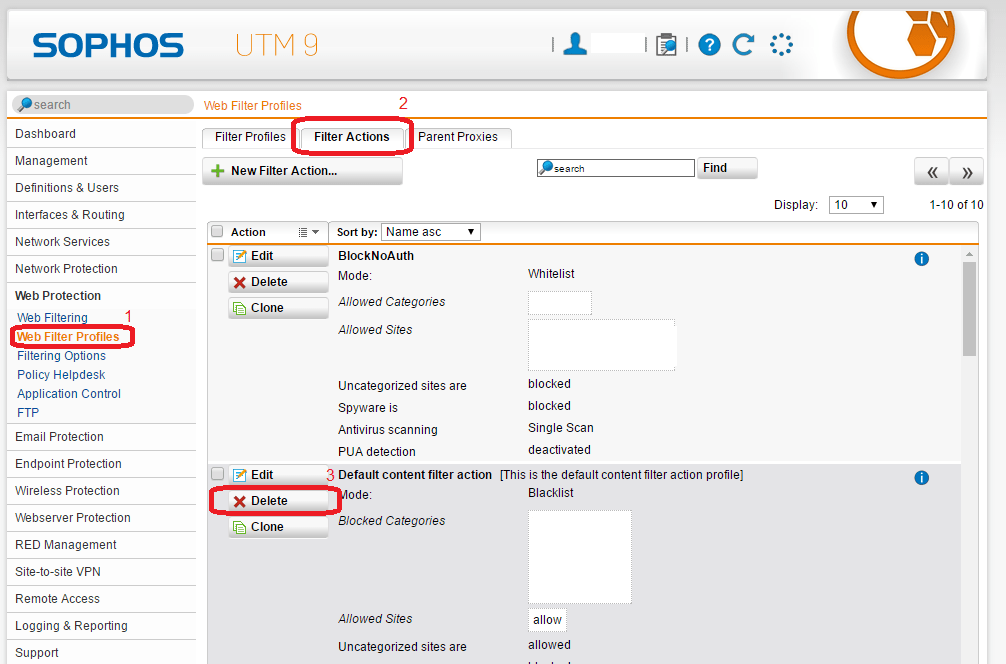Check the BlockNoAuth row checkbox

(x=217, y=255)
